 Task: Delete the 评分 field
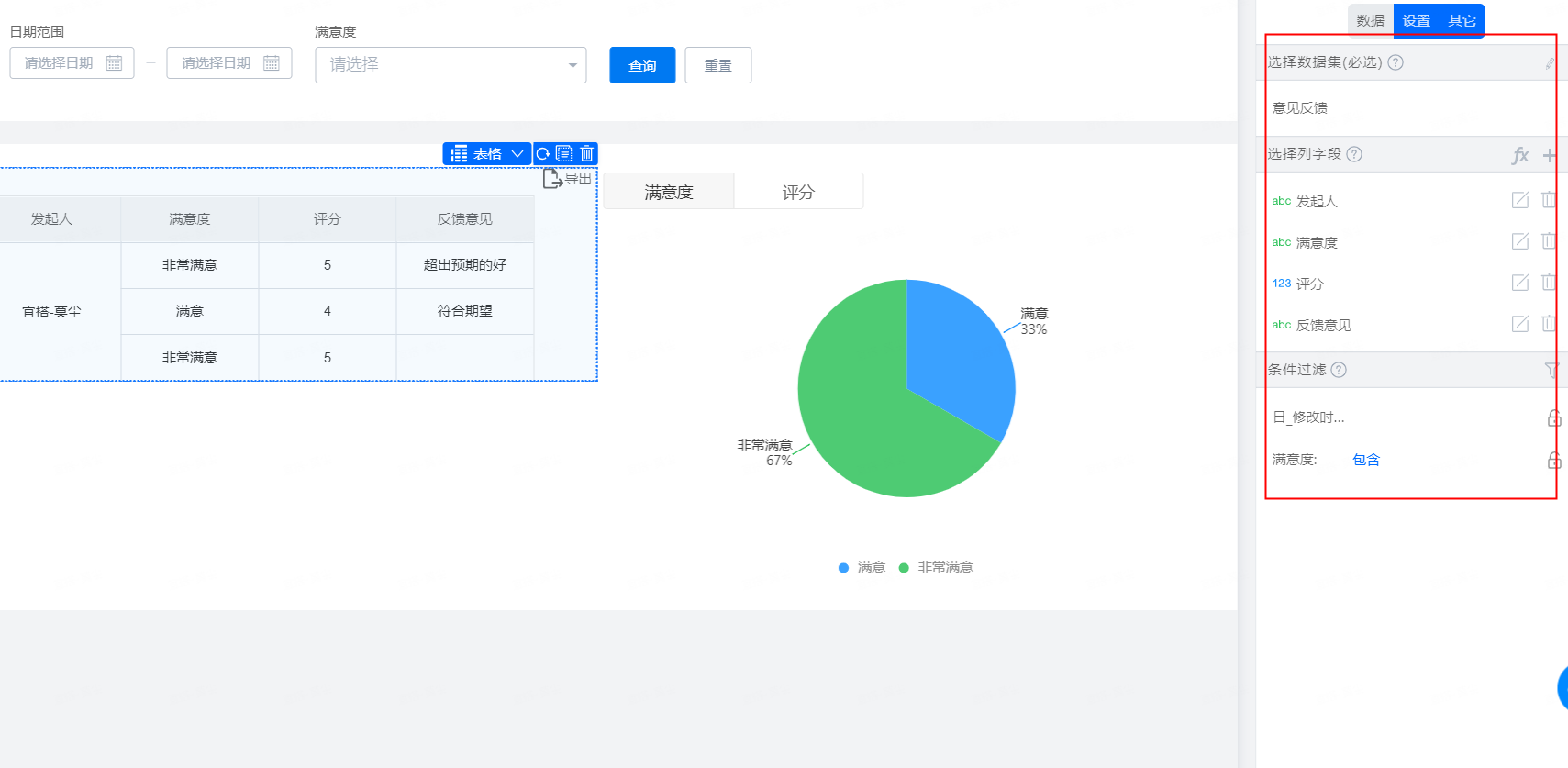[1549, 283]
